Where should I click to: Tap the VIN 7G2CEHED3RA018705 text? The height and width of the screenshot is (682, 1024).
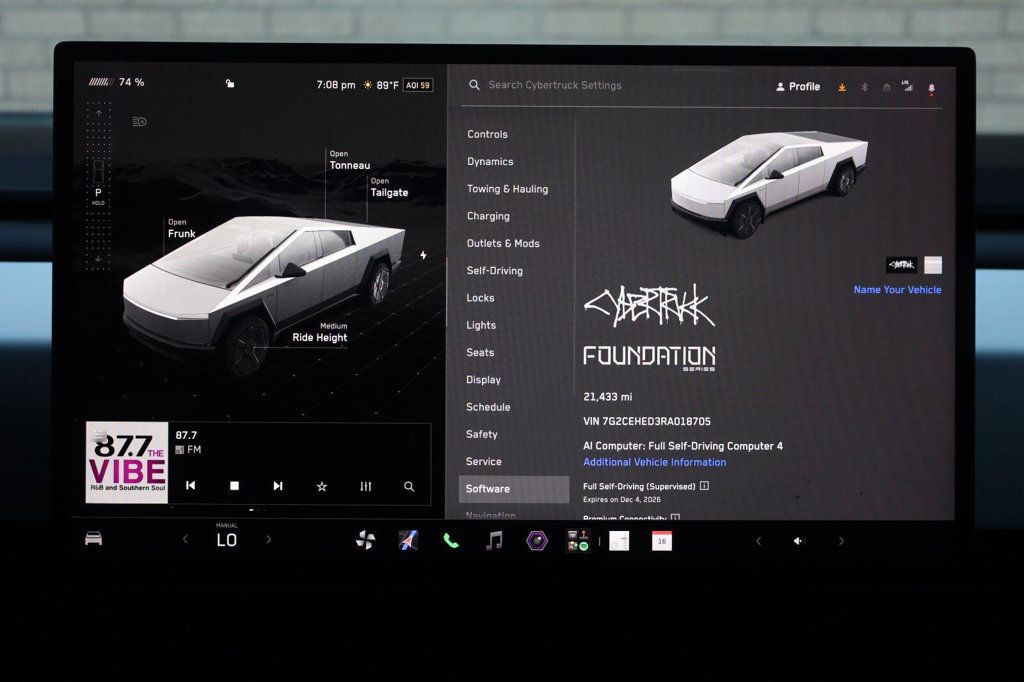(647, 421)
